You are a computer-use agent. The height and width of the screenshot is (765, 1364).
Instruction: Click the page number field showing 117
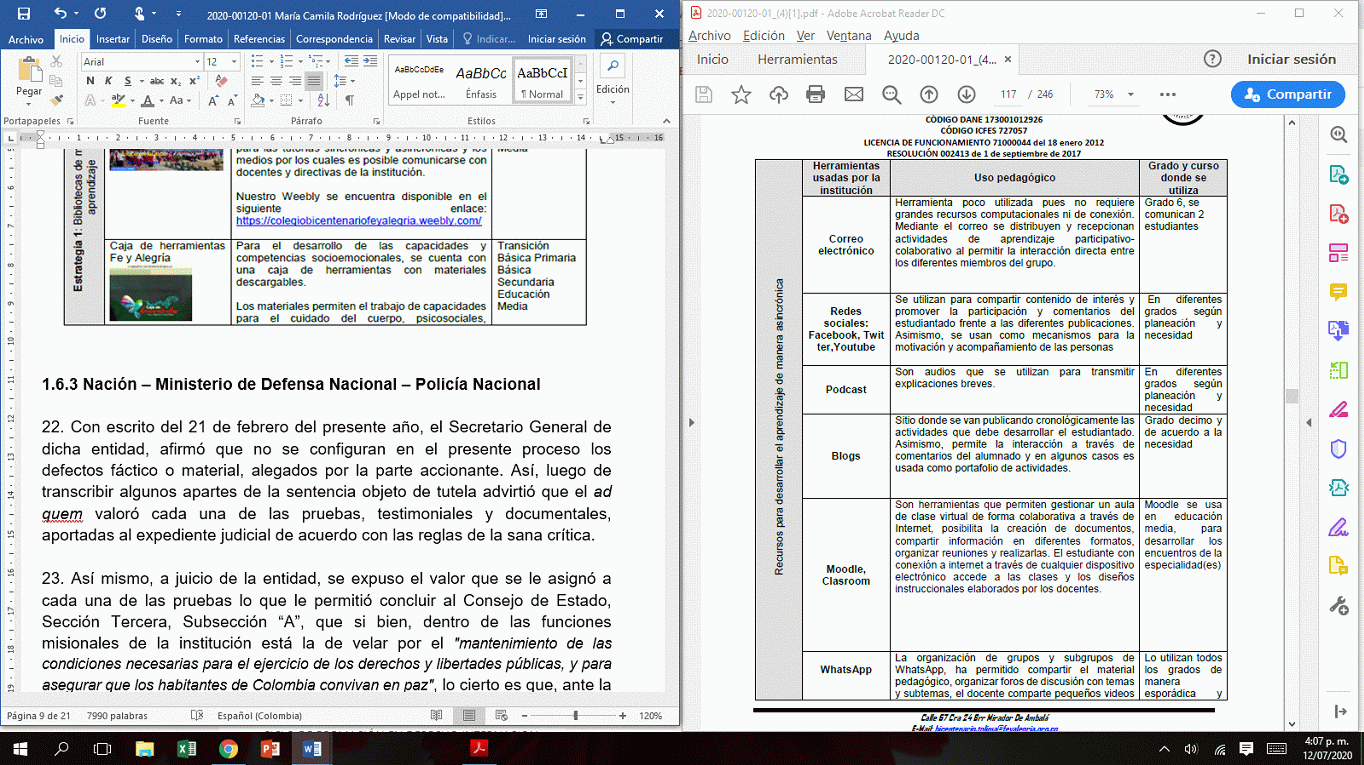tap(1007, 94)
